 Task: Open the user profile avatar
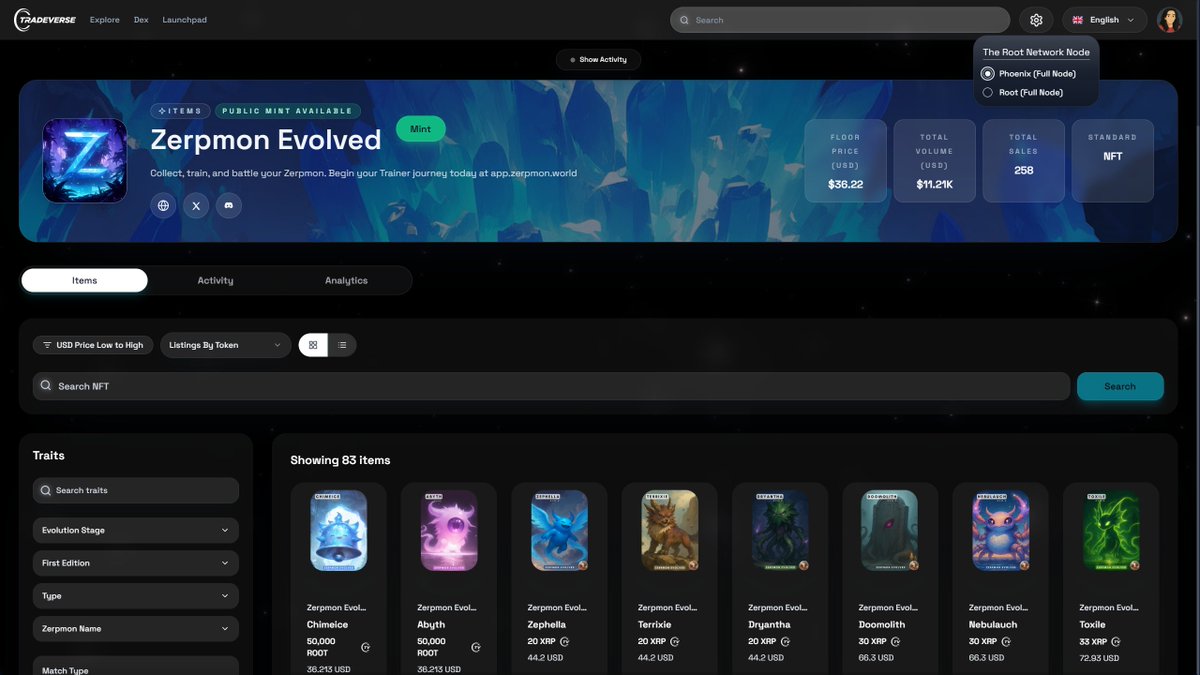click(1169, 20)
